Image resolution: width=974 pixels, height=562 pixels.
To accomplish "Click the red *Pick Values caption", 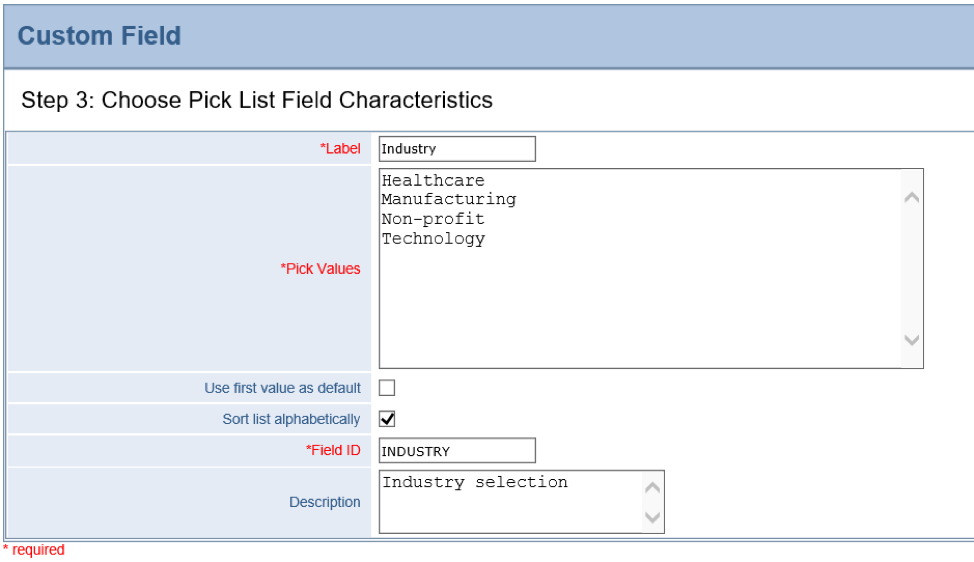I will tap(320, 269).
